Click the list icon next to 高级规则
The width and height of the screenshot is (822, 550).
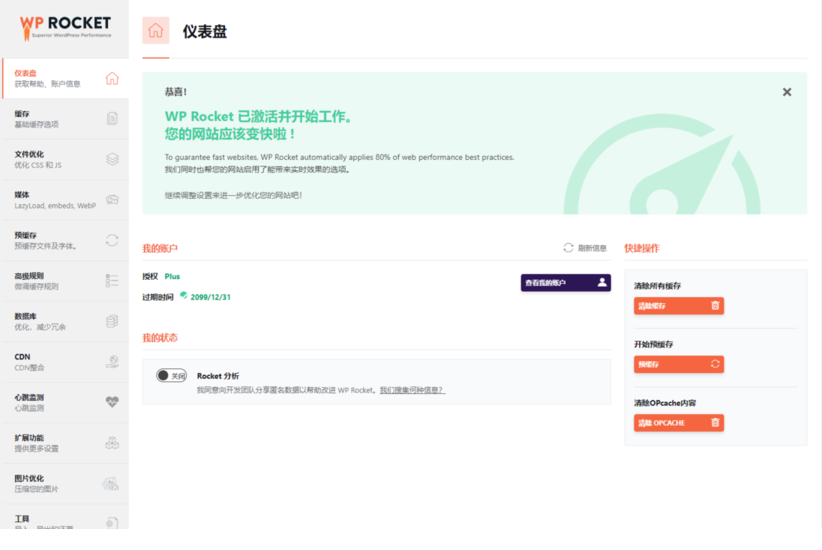[112, 281]
